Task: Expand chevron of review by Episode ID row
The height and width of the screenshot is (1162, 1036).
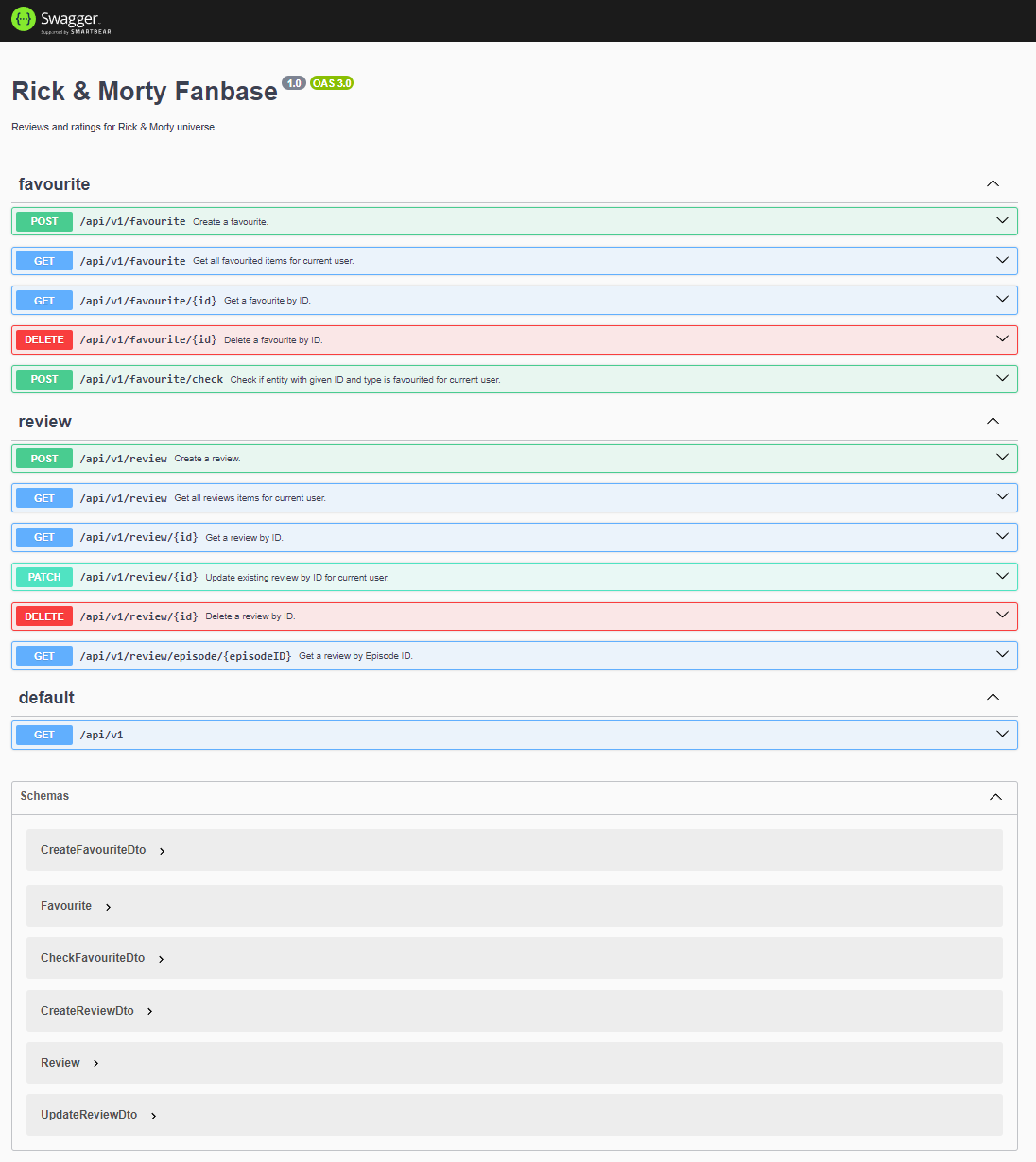Action: point(1002,654)
